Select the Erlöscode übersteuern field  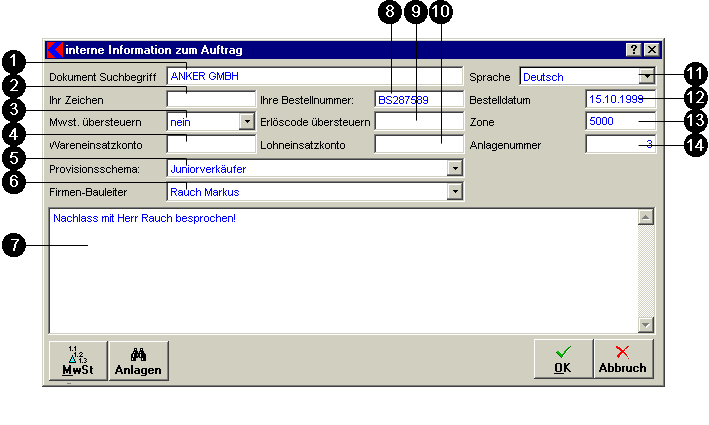pos(418,122)
